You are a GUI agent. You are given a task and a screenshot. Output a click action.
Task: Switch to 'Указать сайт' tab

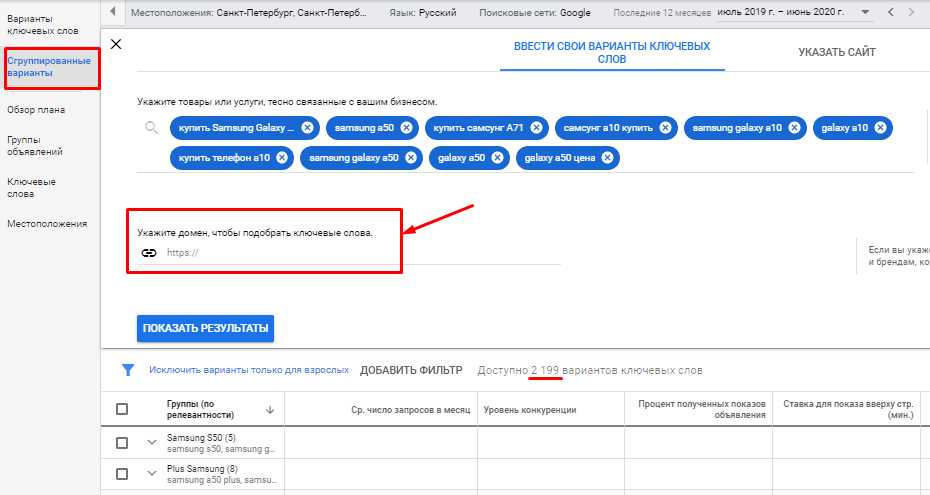[x=836, y=53]
